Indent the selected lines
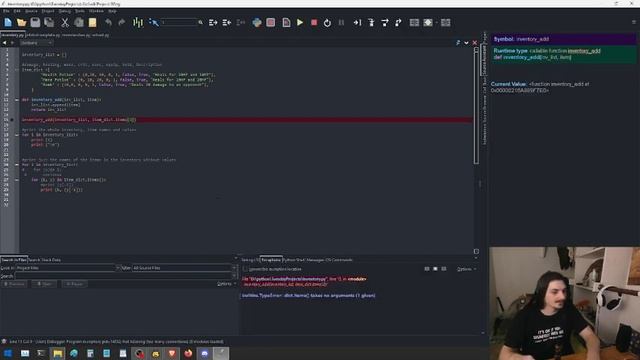 point(213,22)
